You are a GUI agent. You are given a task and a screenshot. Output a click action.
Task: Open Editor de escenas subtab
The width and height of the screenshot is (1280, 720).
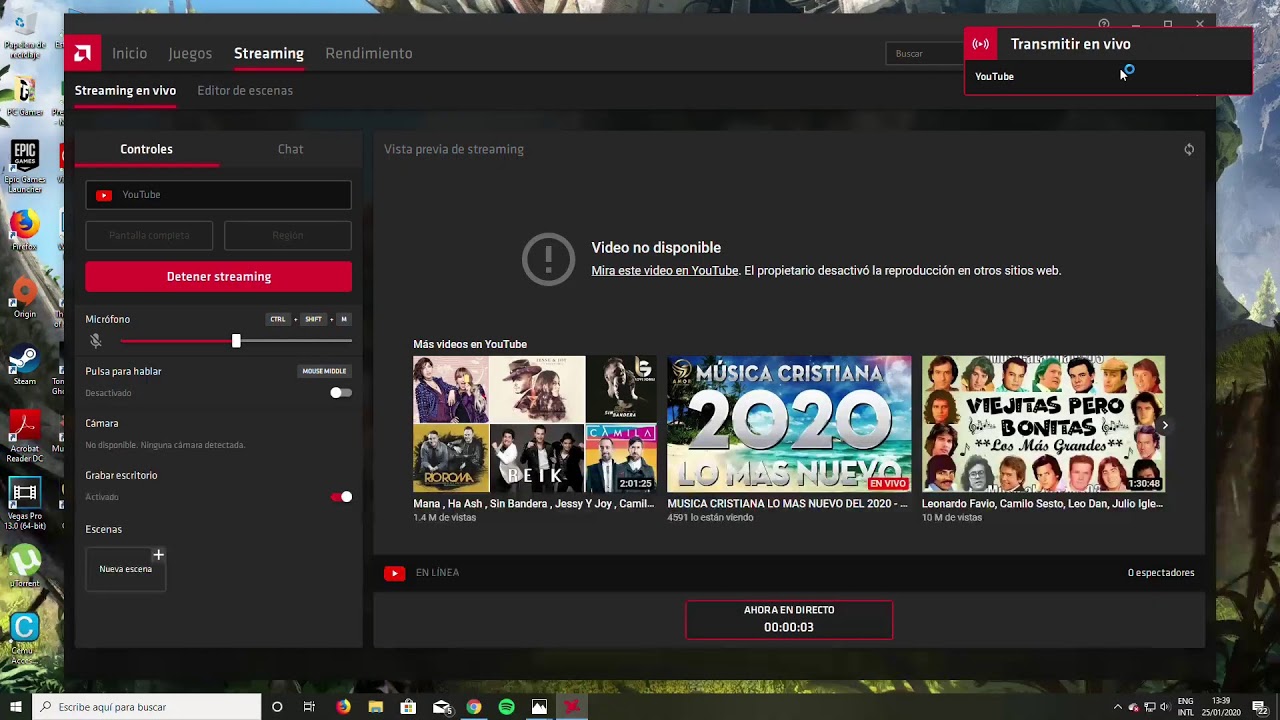point(245,90)
